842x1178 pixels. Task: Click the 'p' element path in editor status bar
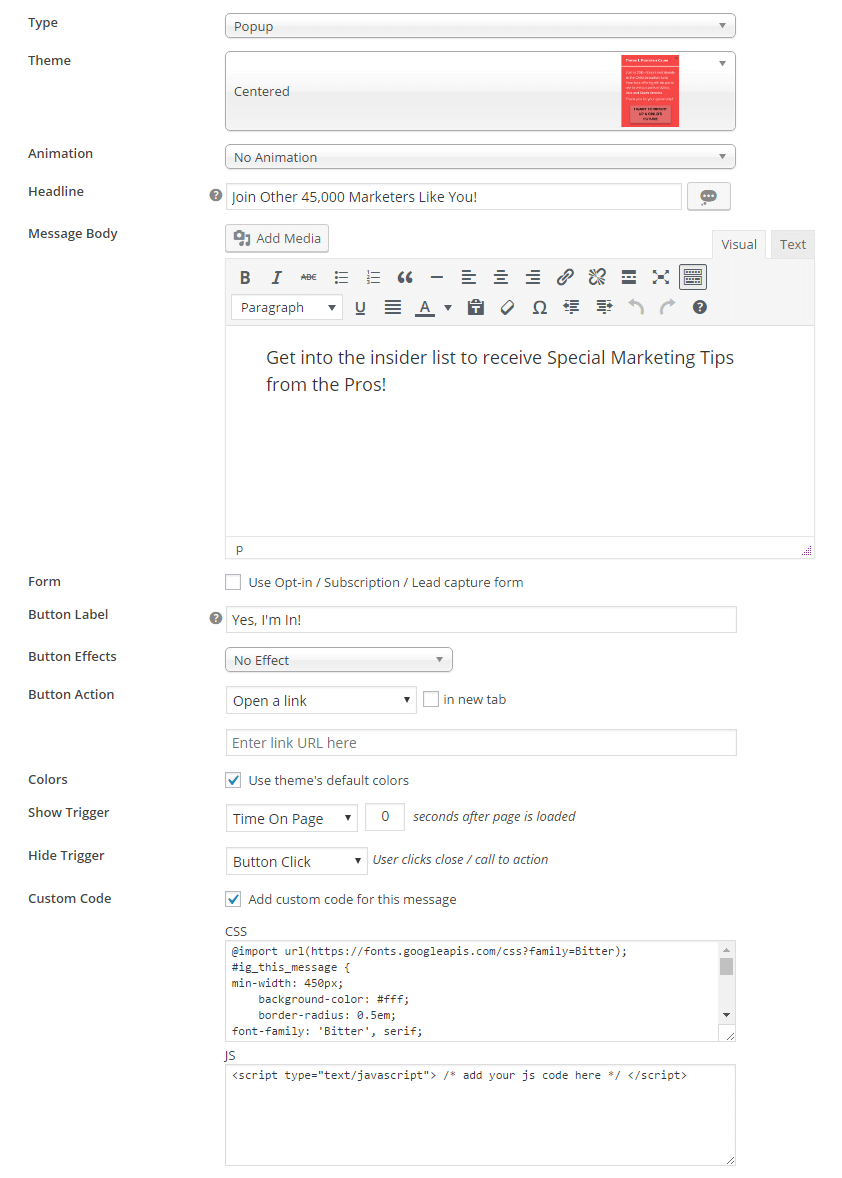[239, 549]
